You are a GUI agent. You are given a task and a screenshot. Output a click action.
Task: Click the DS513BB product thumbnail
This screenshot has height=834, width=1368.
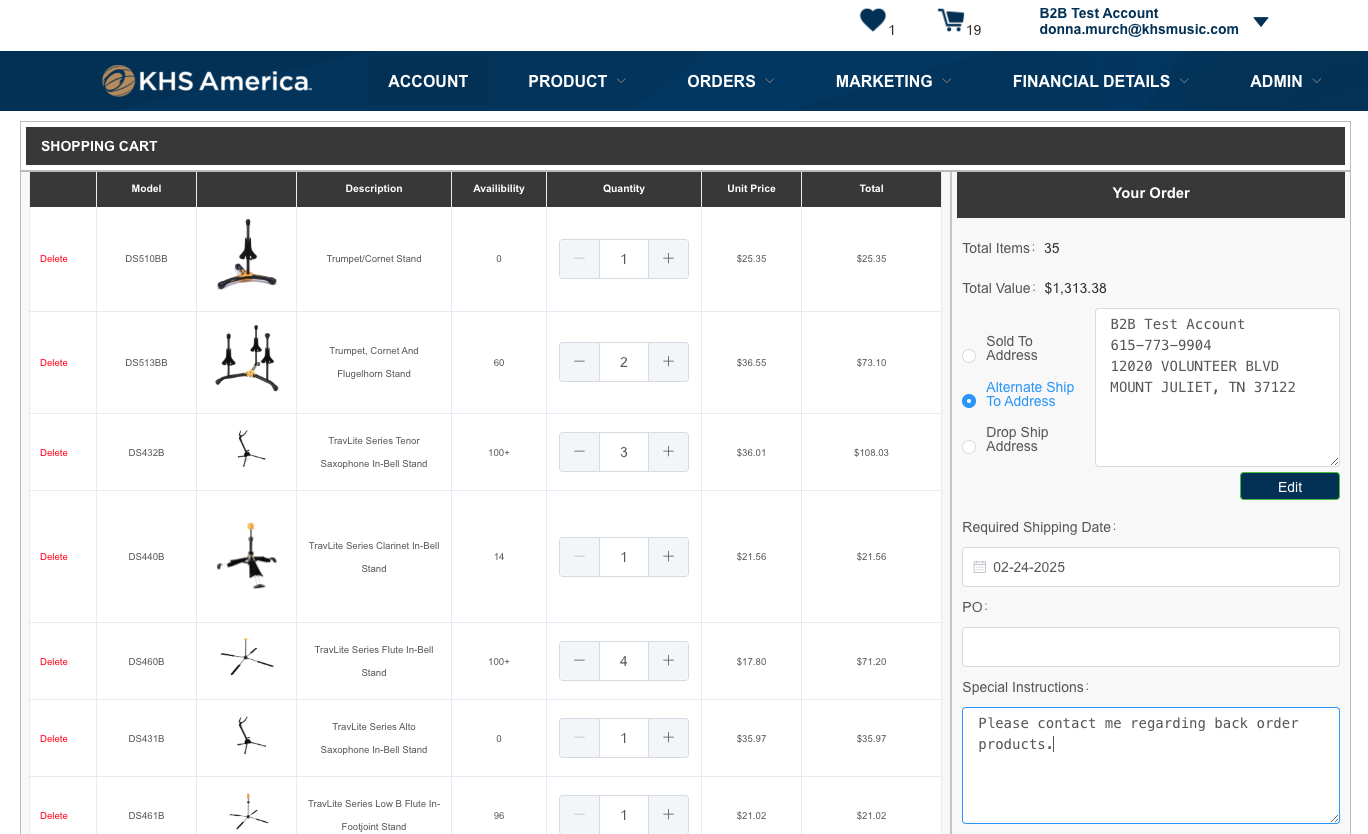pyautogui.click(x=246, y=358)
